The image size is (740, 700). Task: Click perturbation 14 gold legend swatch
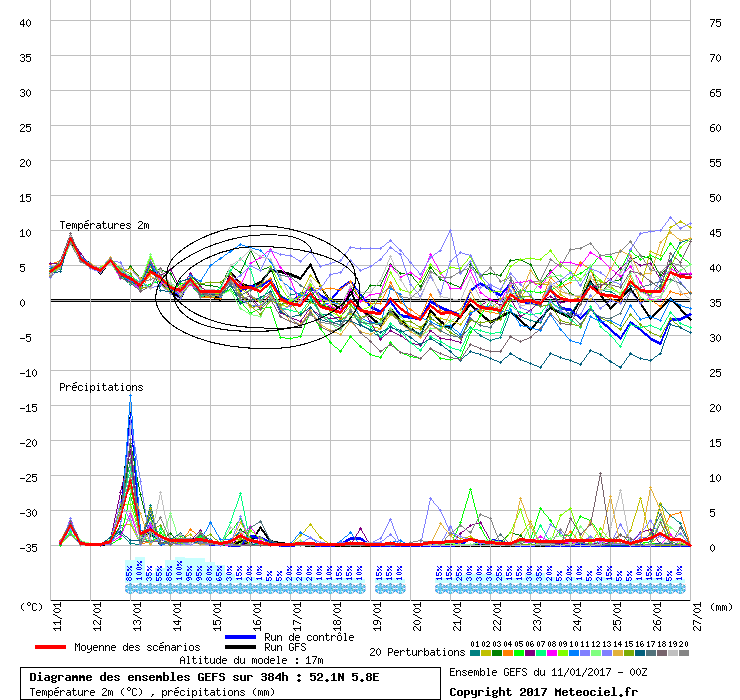pyautogui.click(x=618, y=653)
